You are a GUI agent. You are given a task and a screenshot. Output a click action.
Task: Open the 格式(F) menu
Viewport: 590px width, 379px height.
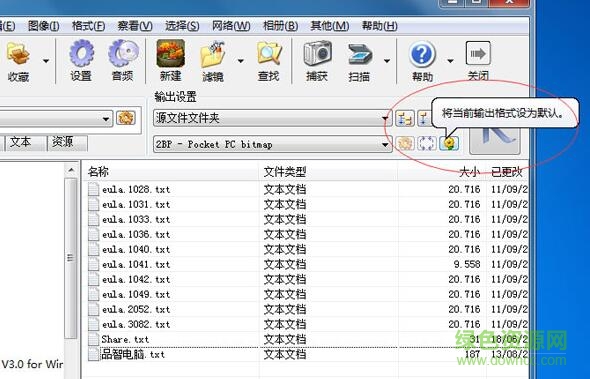pyautogui.click(x=88, y=26)
